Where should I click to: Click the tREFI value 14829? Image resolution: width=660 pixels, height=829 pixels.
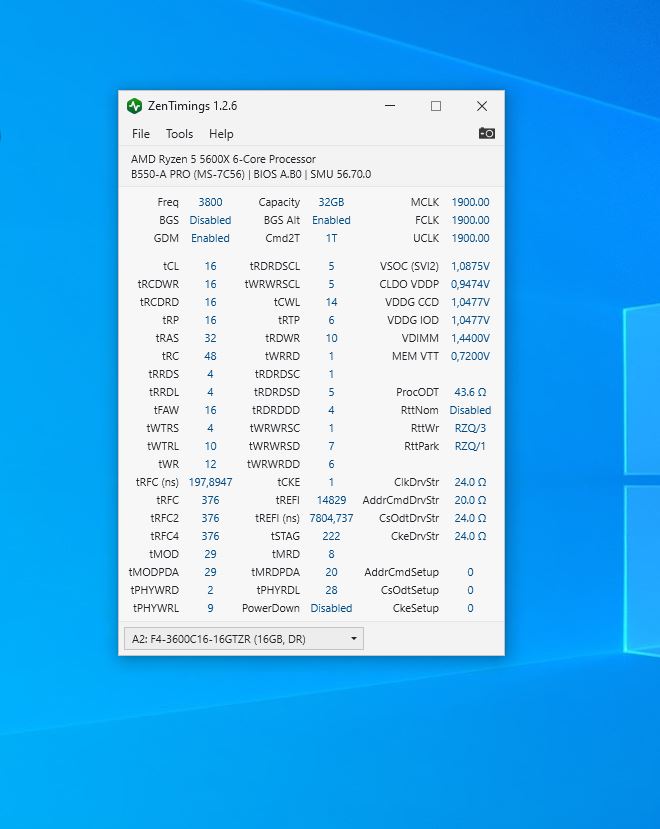pos(331,500)
